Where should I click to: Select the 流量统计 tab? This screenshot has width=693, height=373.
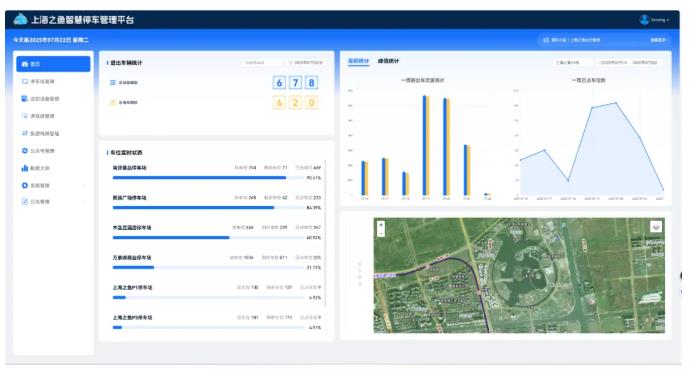pyautogui.click(x=358, y=61)
